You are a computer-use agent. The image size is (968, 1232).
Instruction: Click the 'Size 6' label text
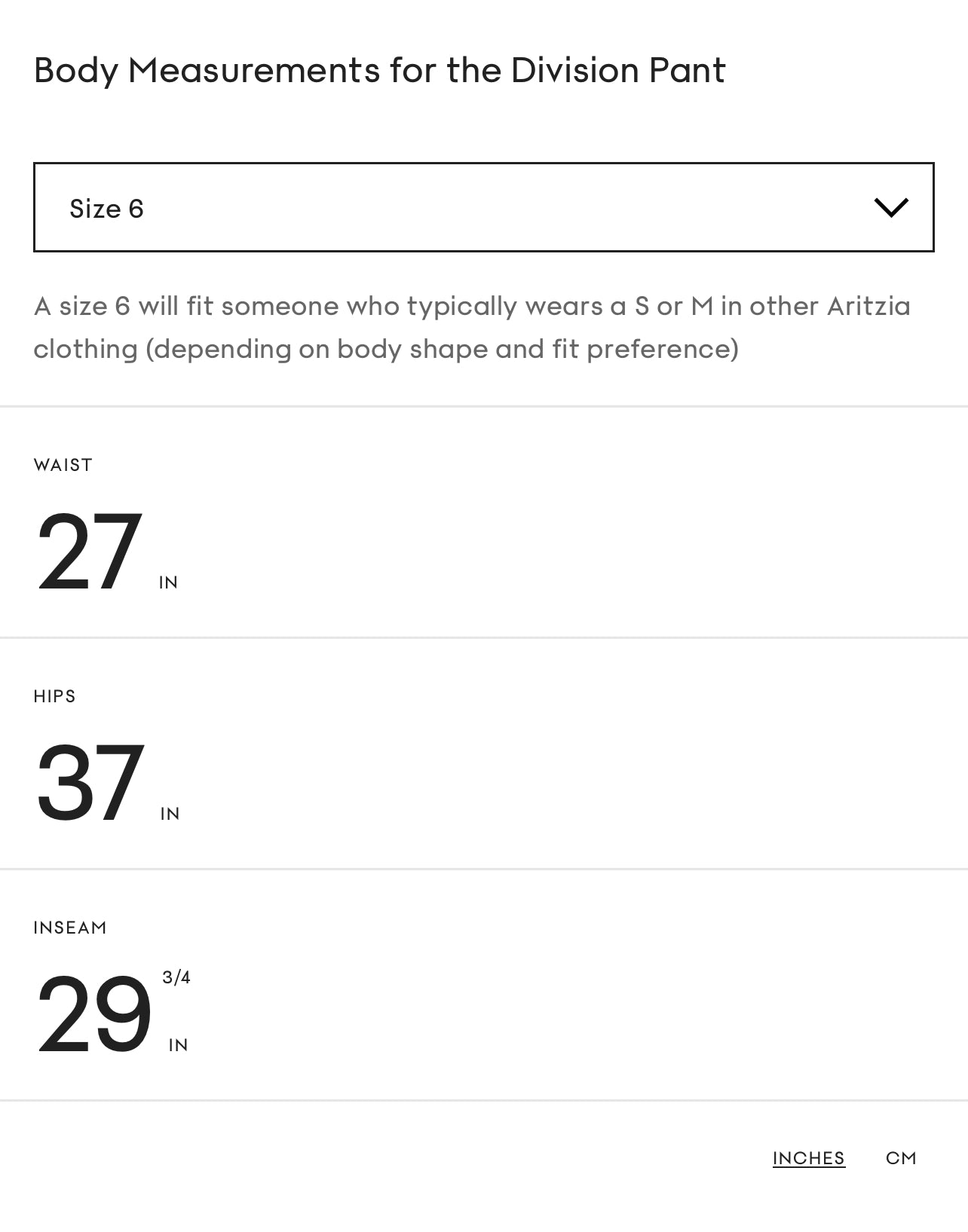tap(106, 209)
